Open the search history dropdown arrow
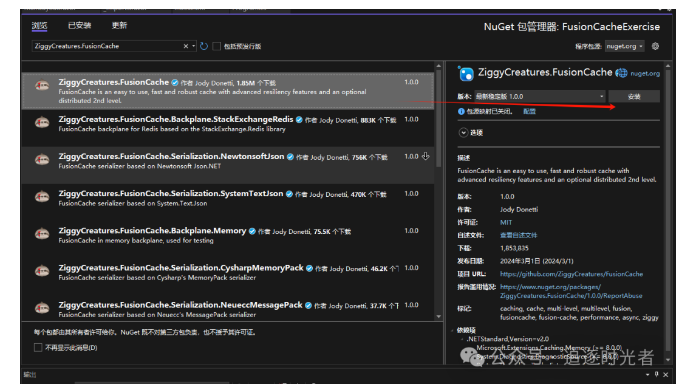685x390 pixels. pos(194,46)
